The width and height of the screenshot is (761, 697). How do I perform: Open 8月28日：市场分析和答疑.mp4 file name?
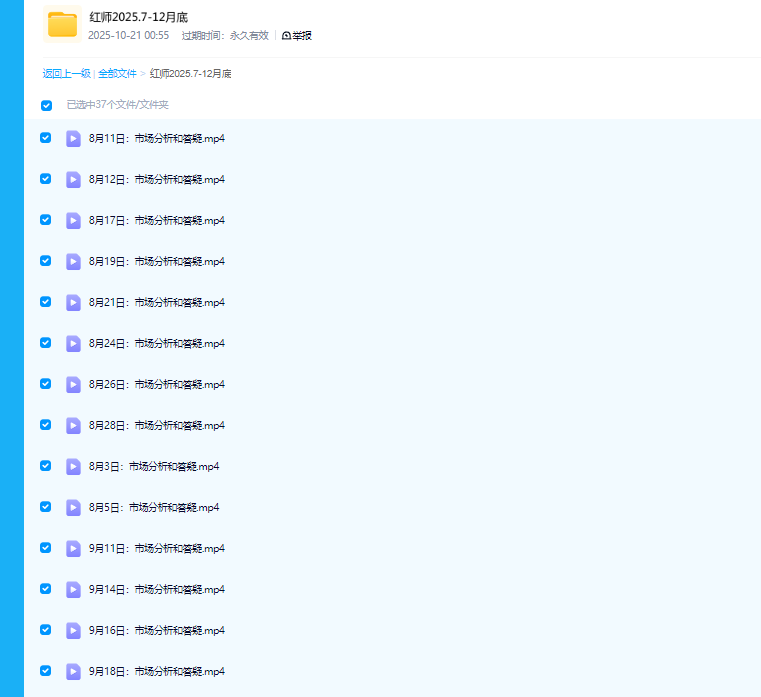157,425
